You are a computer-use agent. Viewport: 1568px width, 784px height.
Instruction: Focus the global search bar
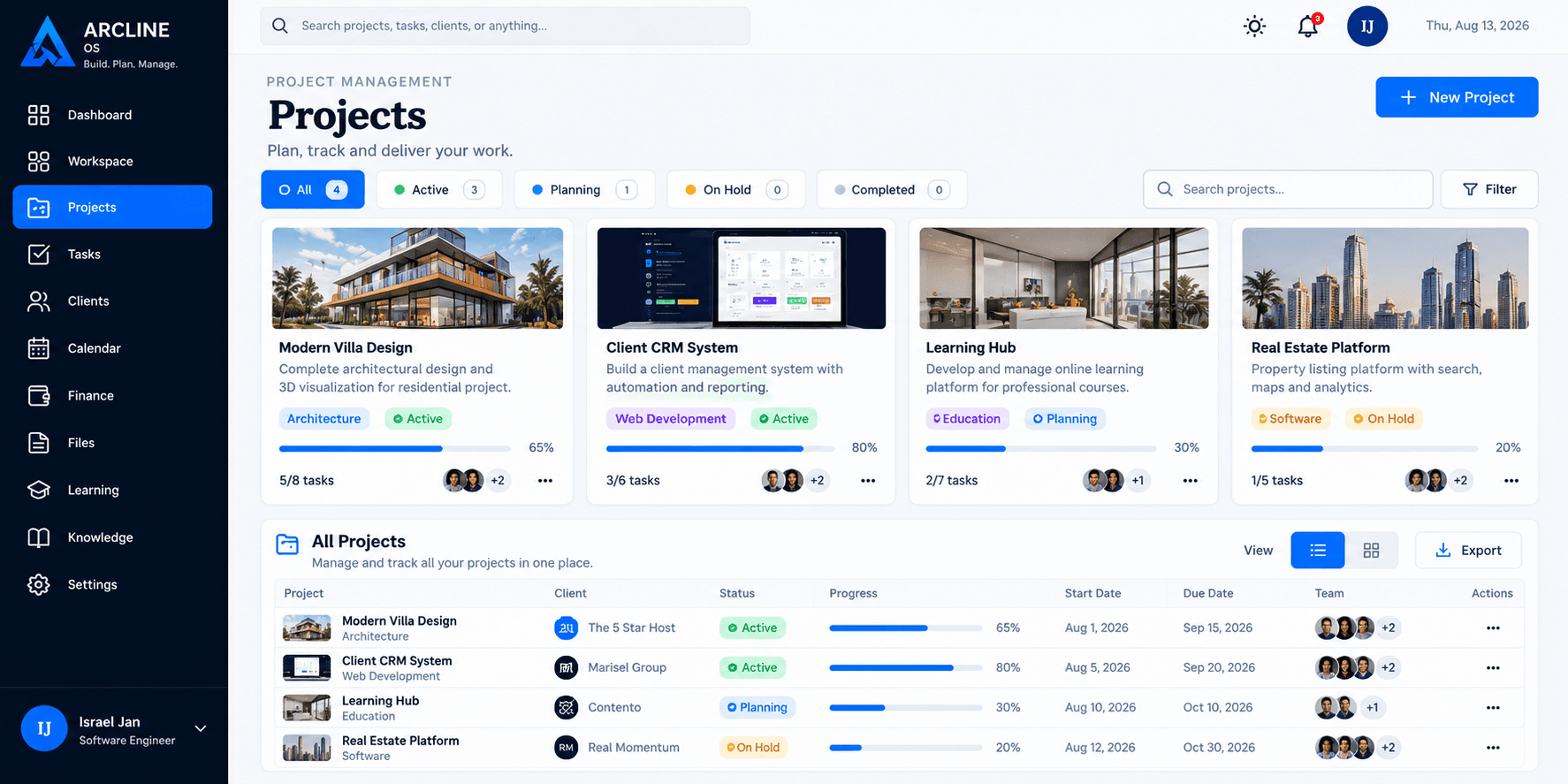tap(505, 26)
